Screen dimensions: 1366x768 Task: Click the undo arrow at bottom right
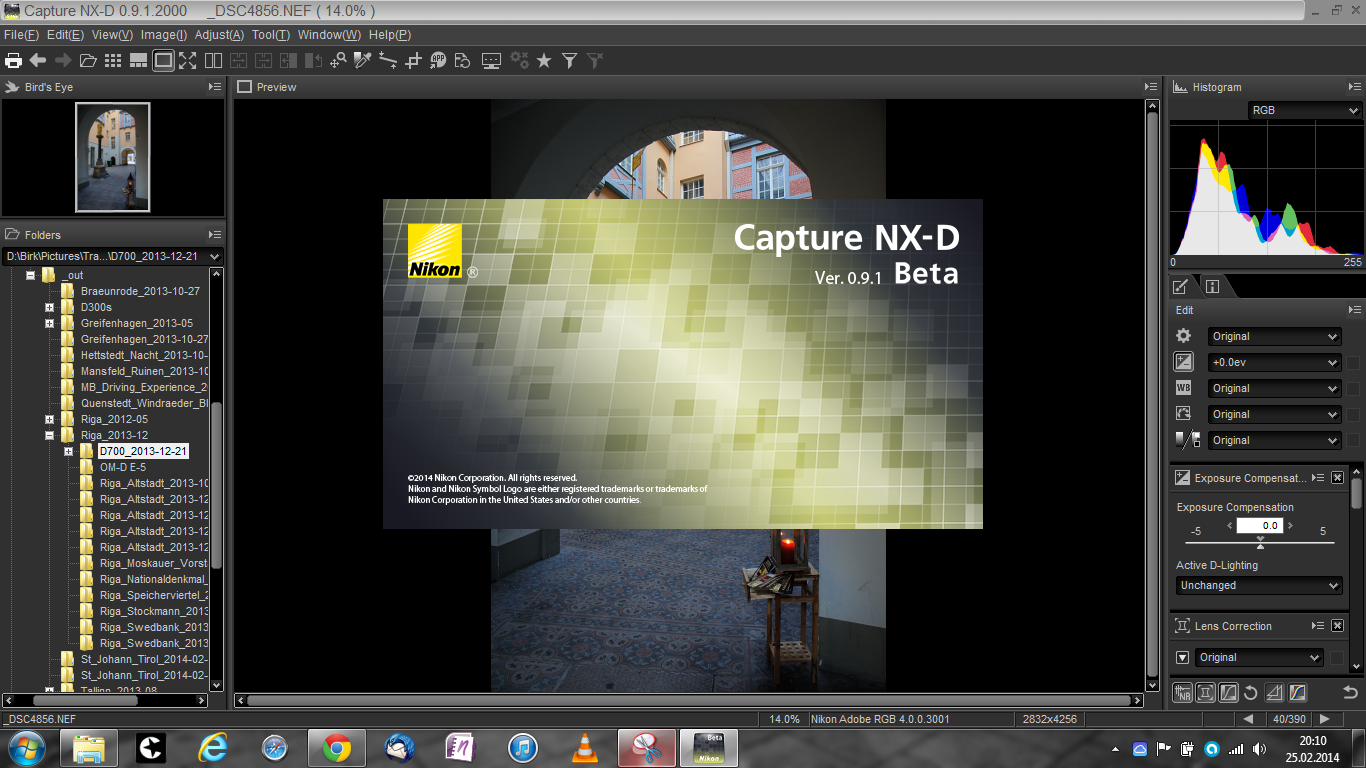pos(1350,692)
